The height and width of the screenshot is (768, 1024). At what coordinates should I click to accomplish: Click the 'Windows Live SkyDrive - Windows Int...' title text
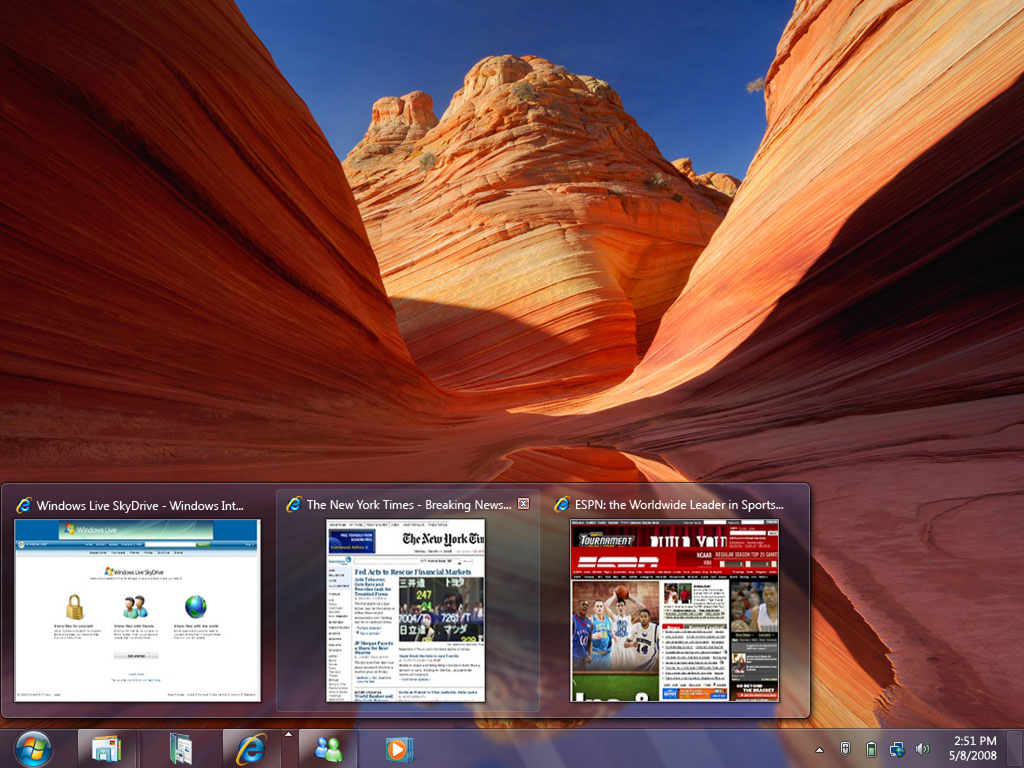(x=140, y=505)
